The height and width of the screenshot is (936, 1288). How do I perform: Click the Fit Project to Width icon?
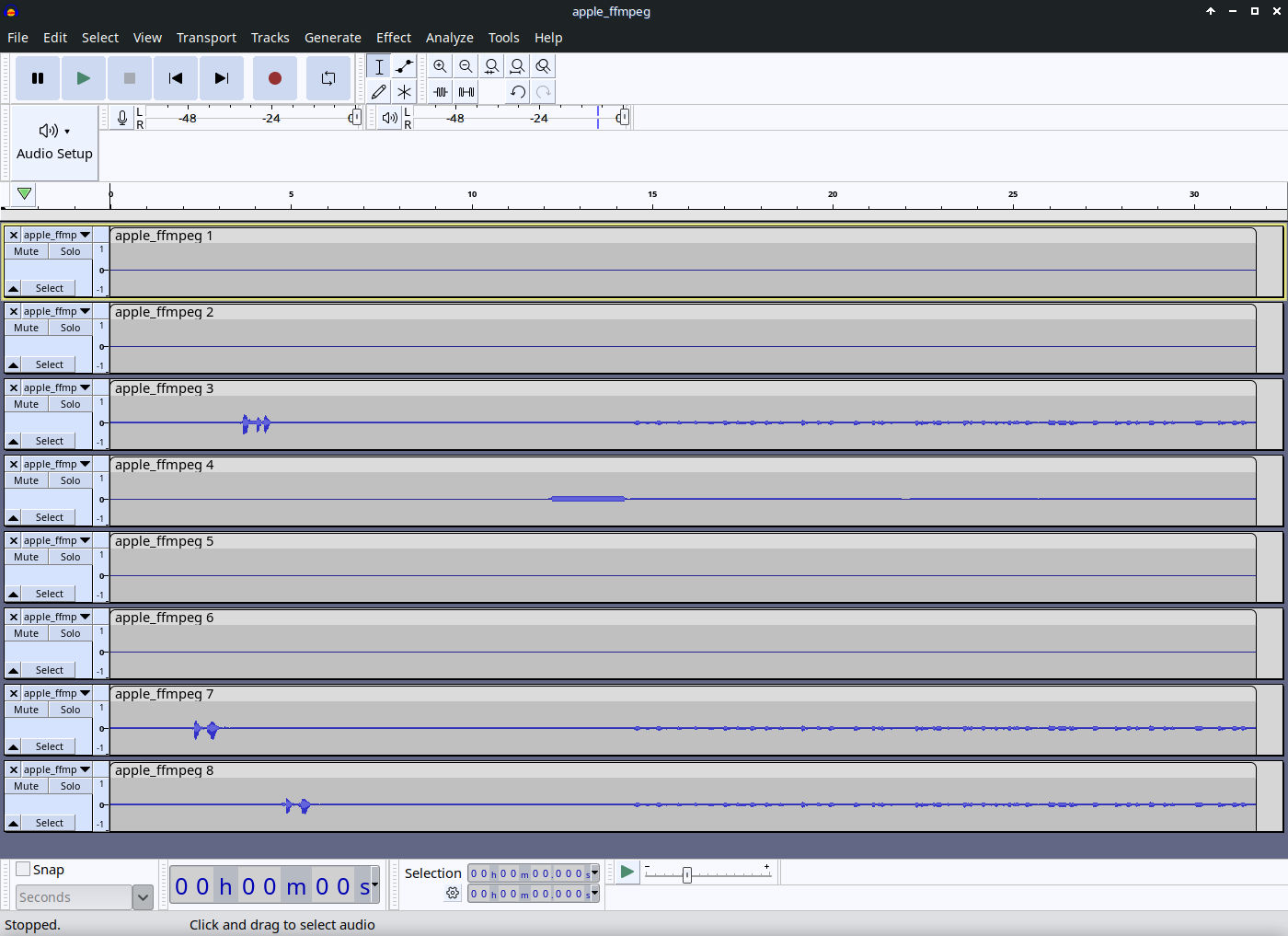coord(518,66)
